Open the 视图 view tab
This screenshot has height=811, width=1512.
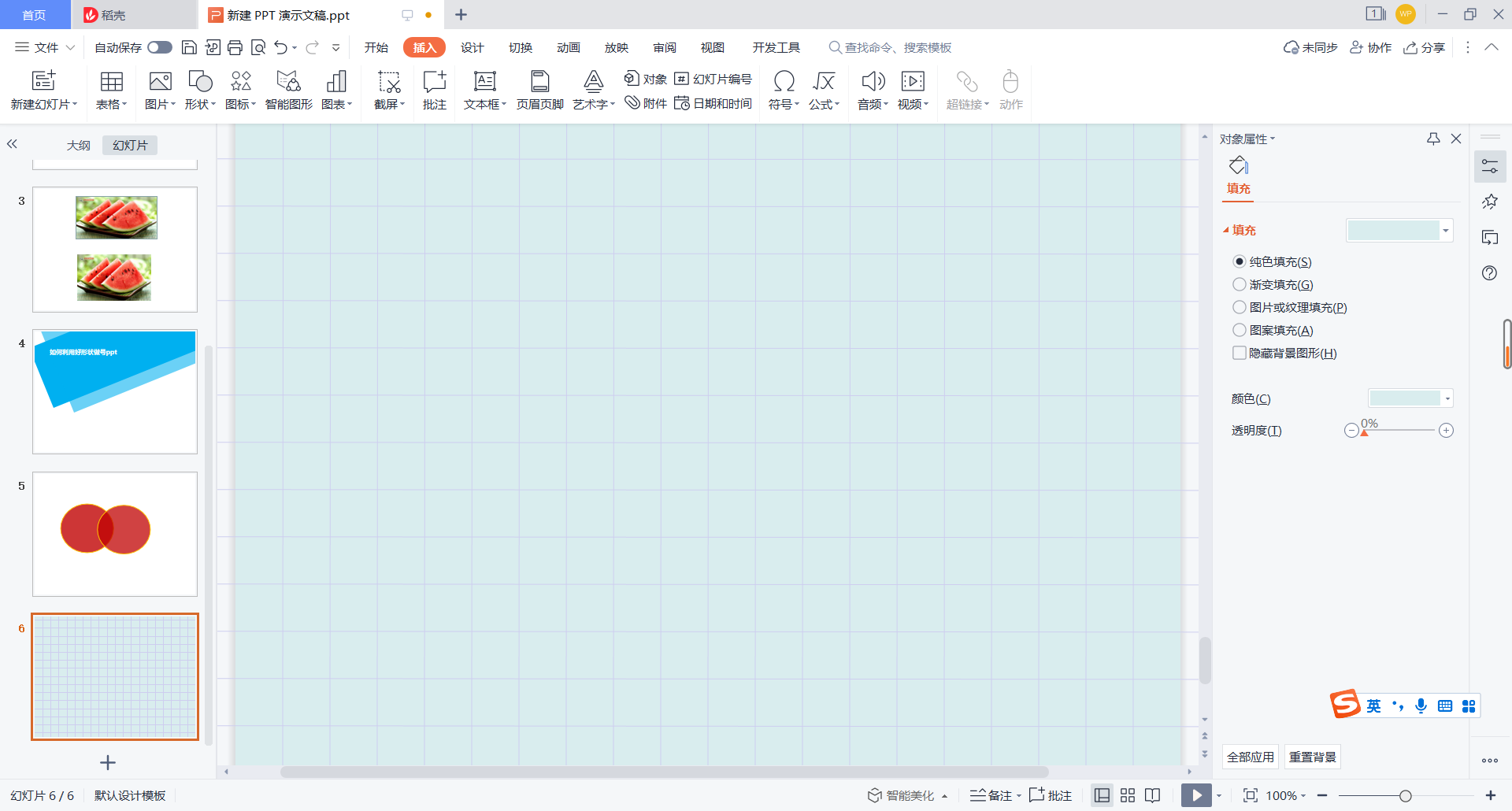coord(713,47)
